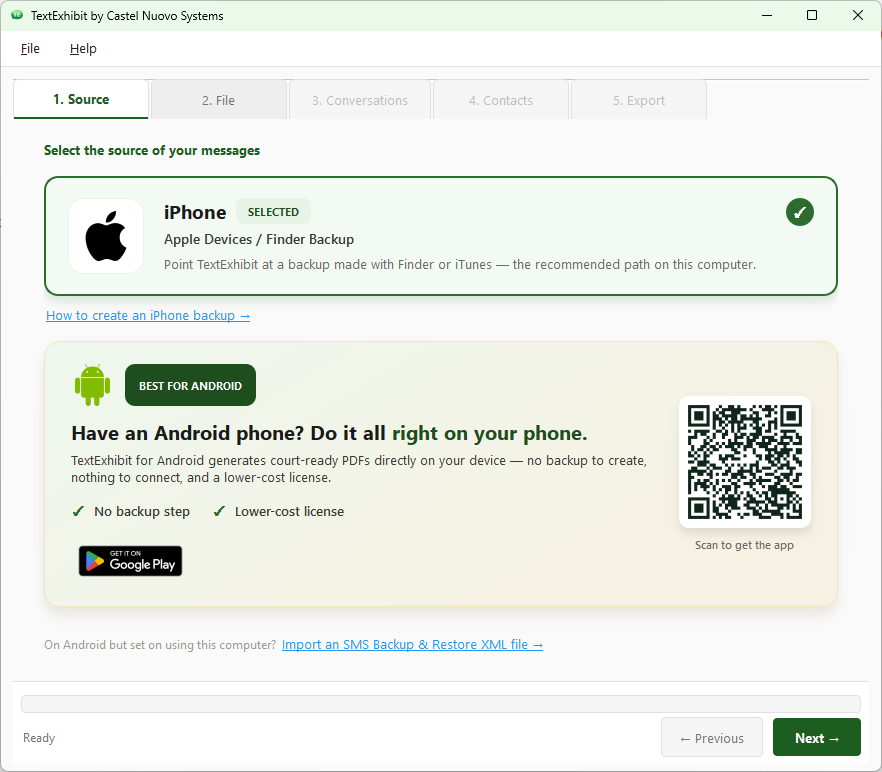Click the Android robot icon
The width and height of the screenshot is (882, 772).
click(92, 385)
